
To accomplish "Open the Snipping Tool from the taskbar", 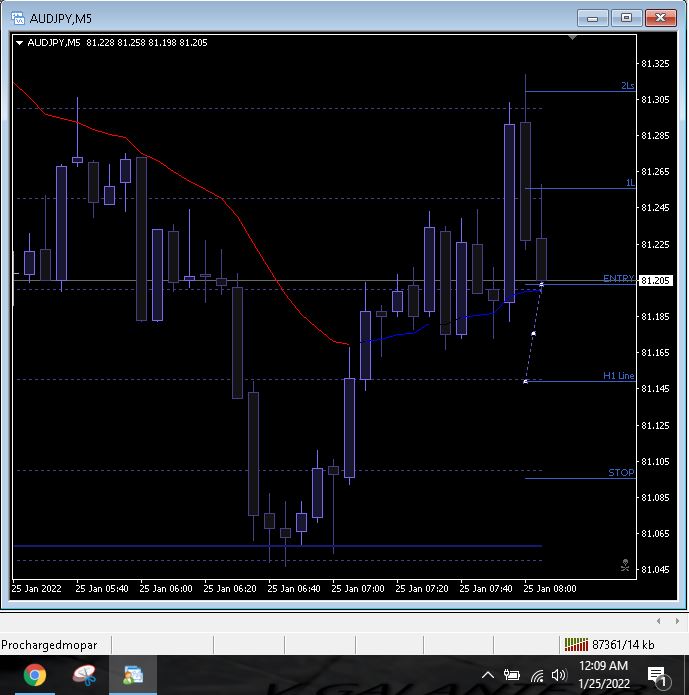I will (84, 675).
